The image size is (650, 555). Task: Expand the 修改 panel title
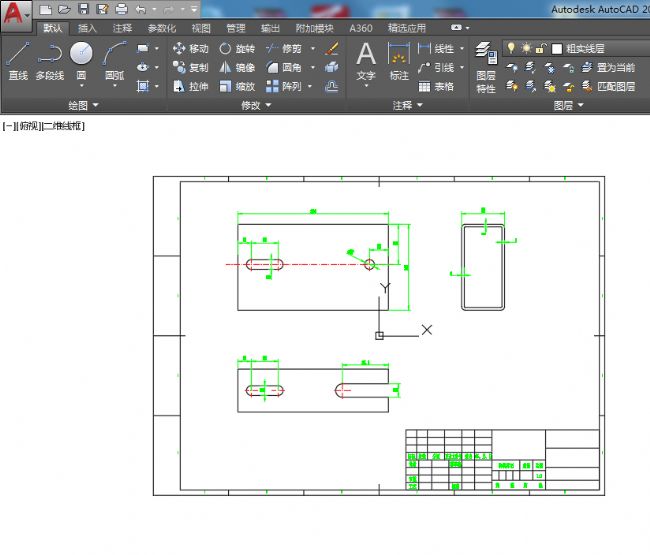pyautogui.click(x=256, y=105)
